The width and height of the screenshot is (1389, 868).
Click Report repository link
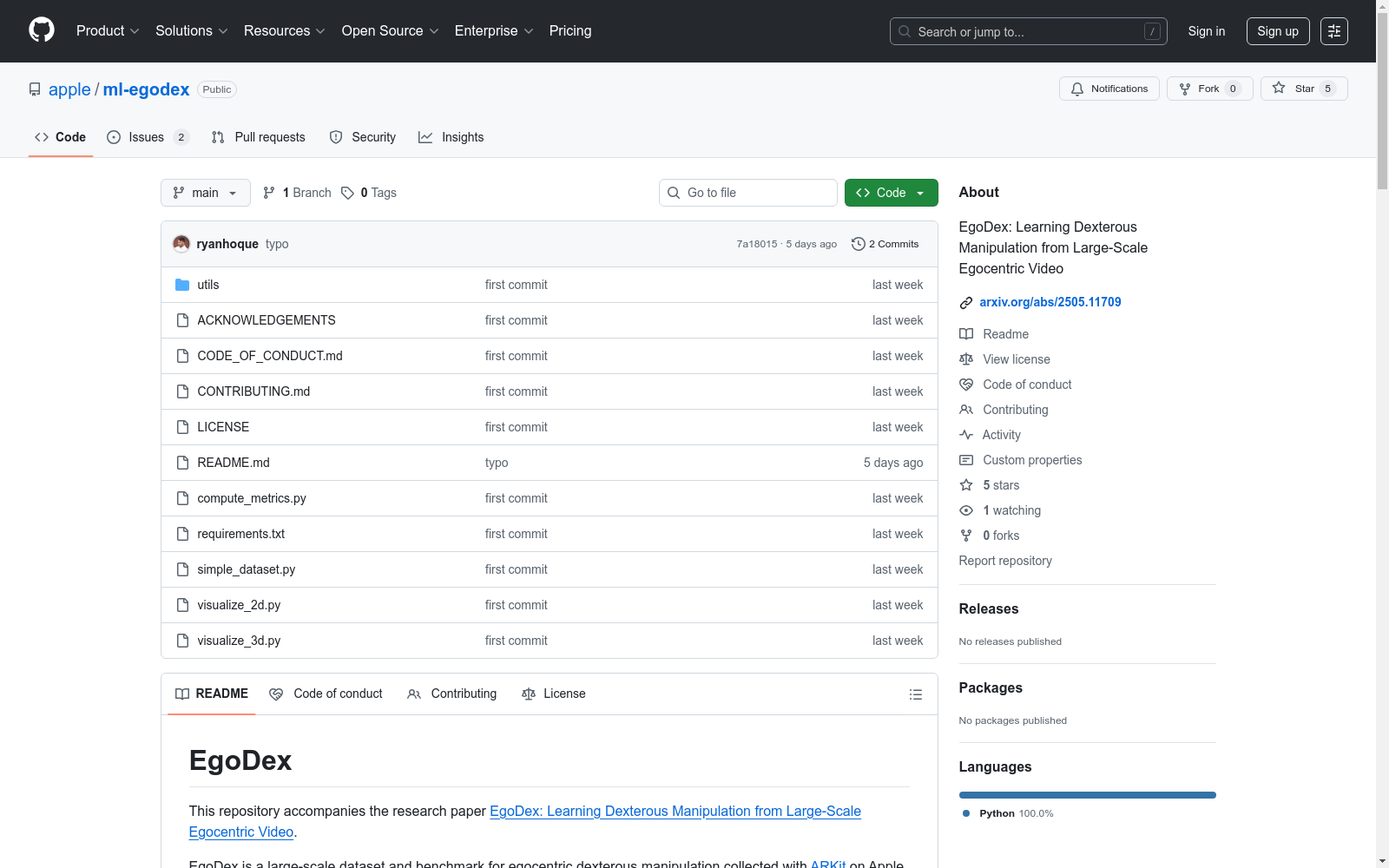tap(1005, 561)
